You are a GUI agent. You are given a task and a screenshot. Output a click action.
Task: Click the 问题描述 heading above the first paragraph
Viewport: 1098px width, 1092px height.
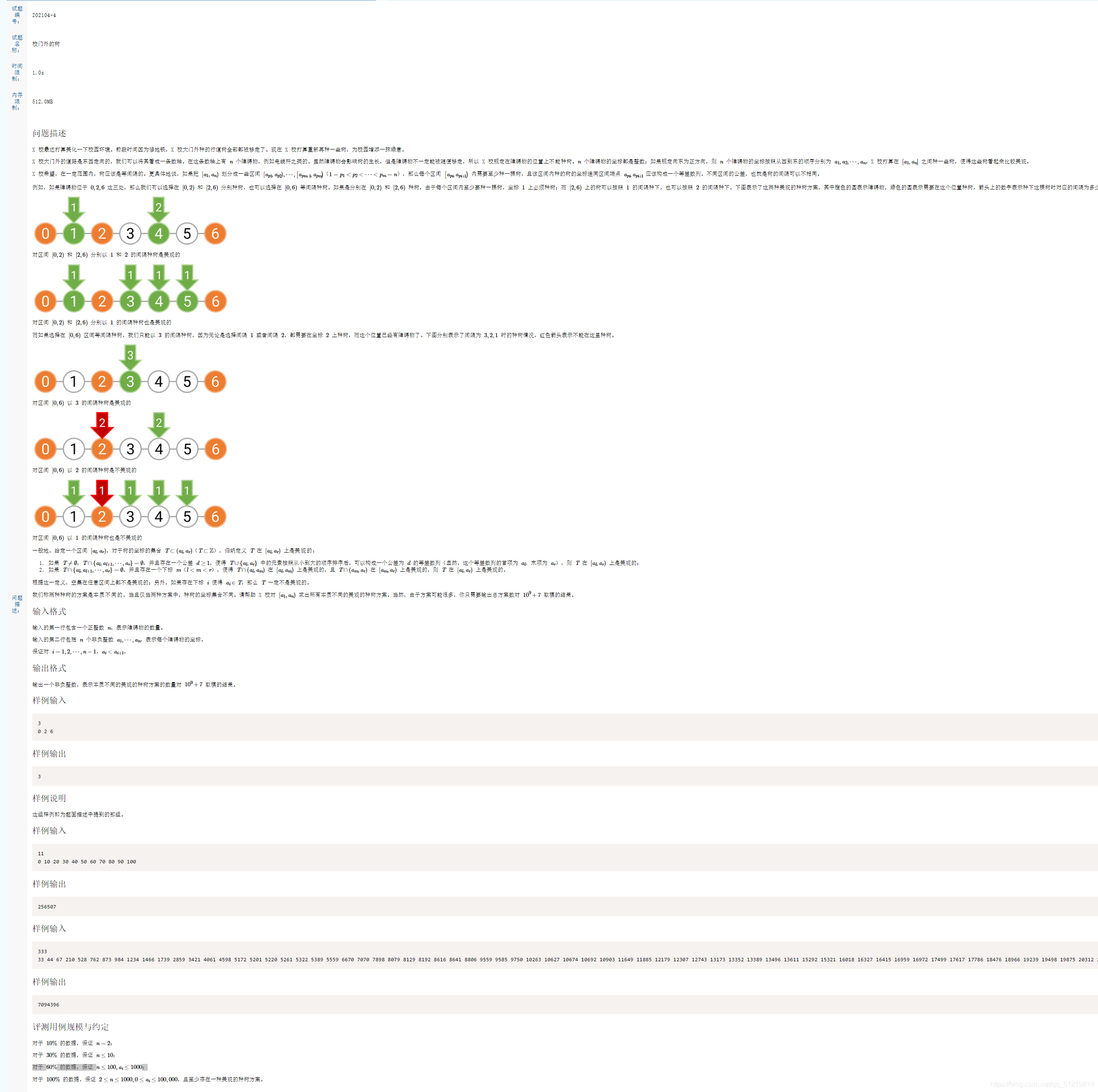tap(49, 133)
